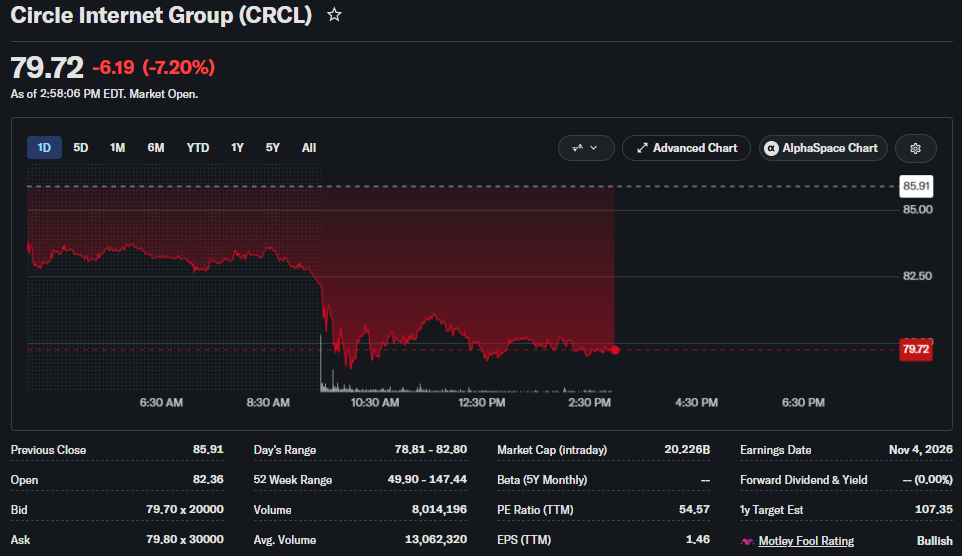Viewport: 962px width, 556px height.
Task: Click PE Ratio (TTM) value 54.57
Action: point(695,509)
